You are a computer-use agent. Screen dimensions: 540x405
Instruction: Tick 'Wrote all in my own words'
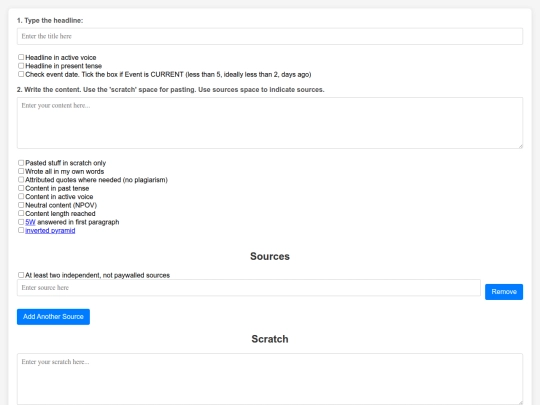point(21,171)
